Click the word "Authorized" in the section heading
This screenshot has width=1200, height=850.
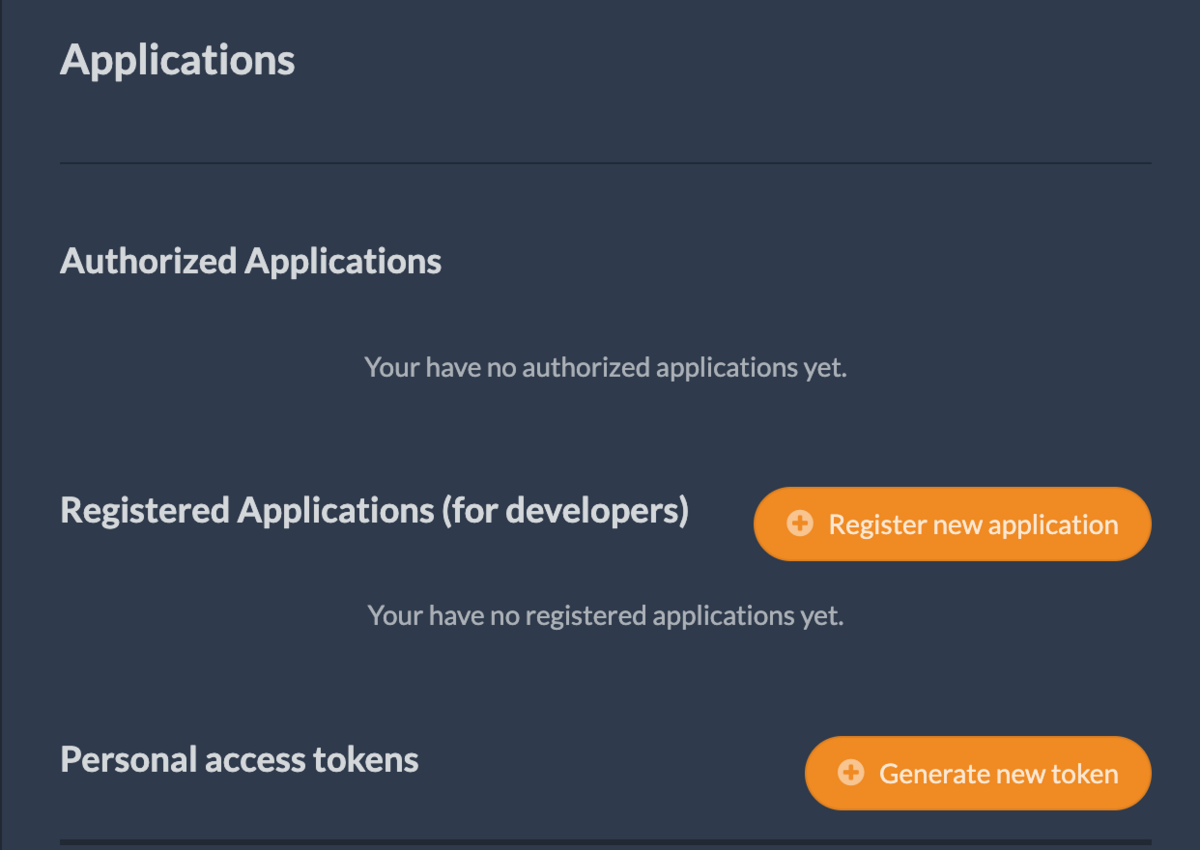click(x=149, y=261)
